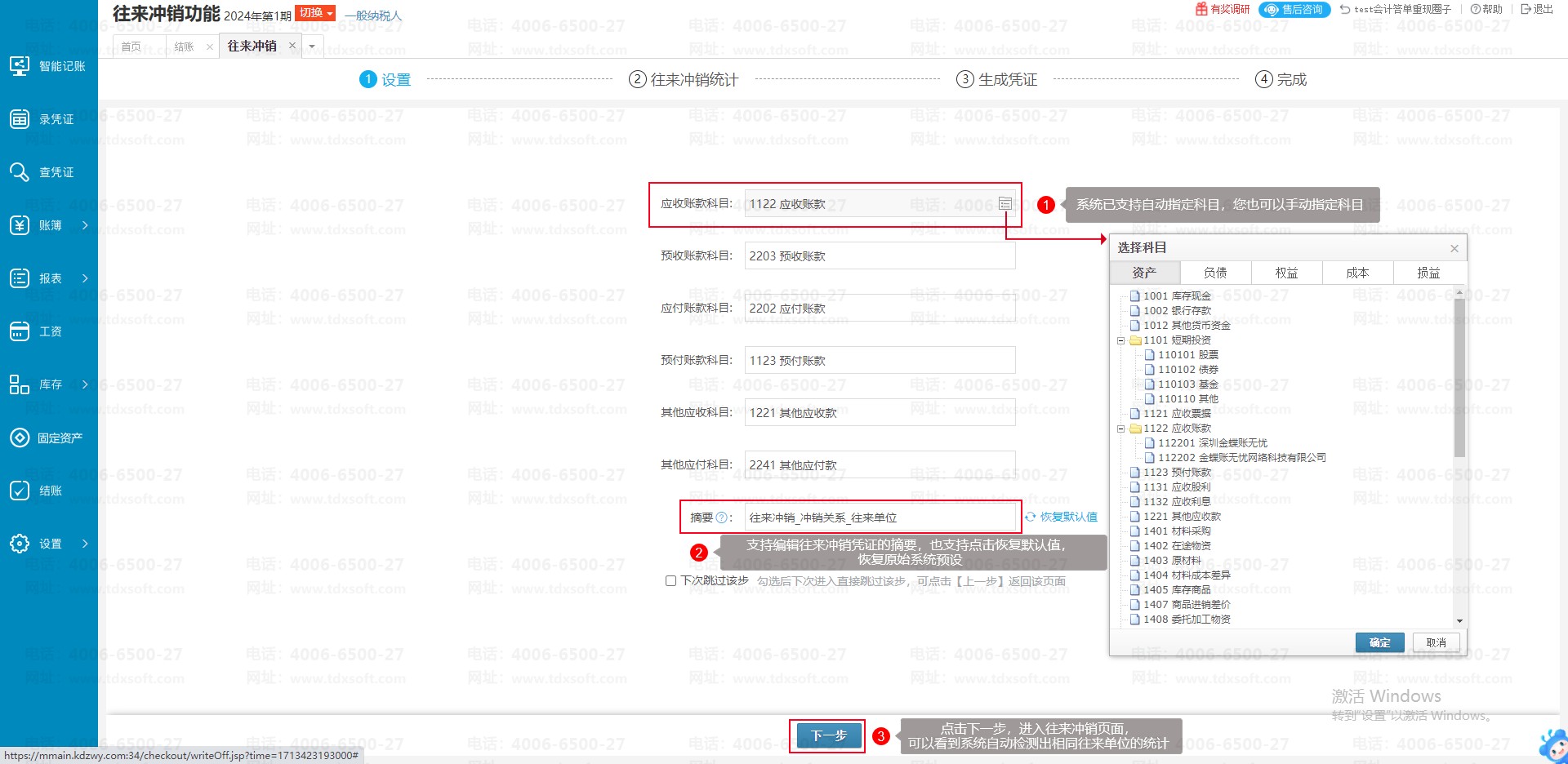The width and height of the screenshot is (1568, 764).
Task: Open the 录凭证 voucher entry icon
Action: pyautogui.click(x=20, y=119)
